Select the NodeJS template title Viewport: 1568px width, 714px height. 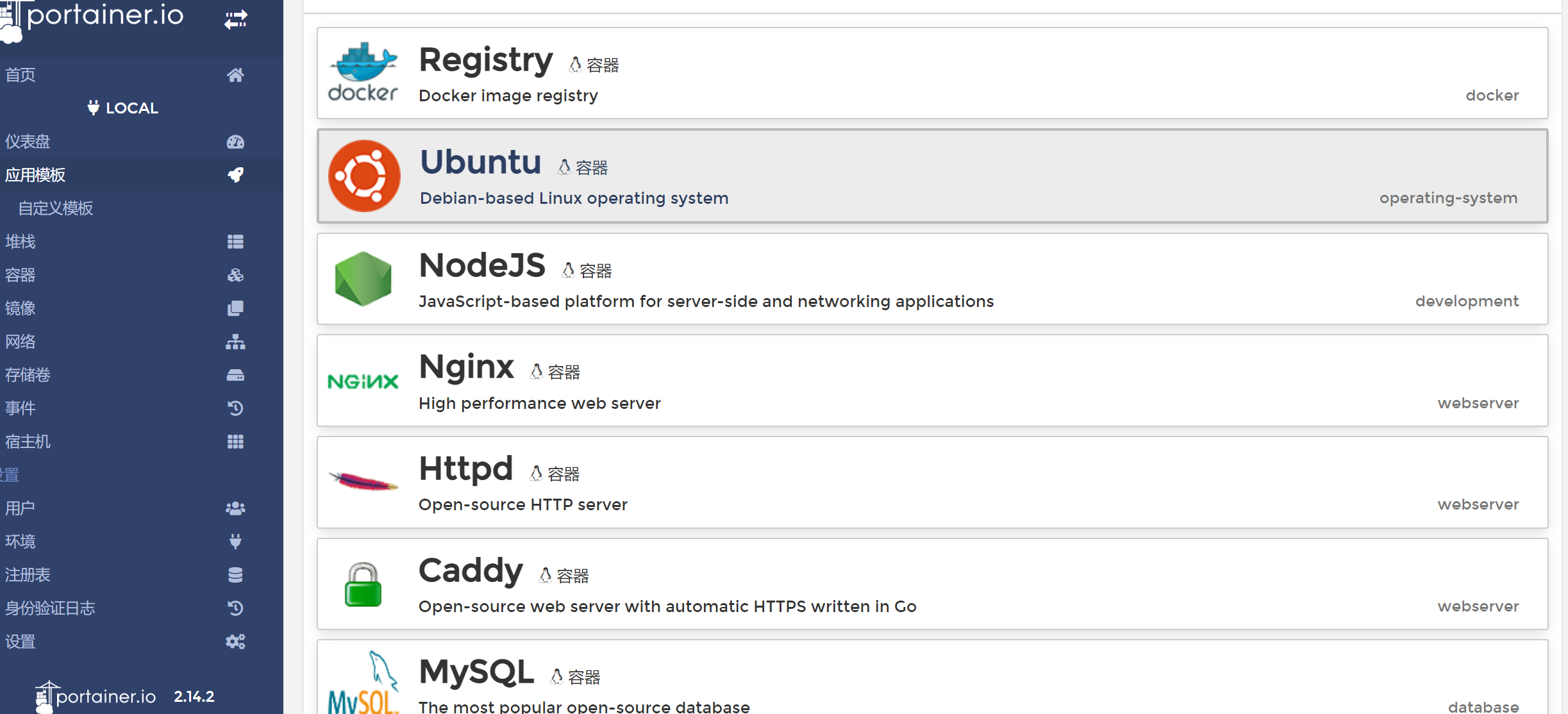482,265
